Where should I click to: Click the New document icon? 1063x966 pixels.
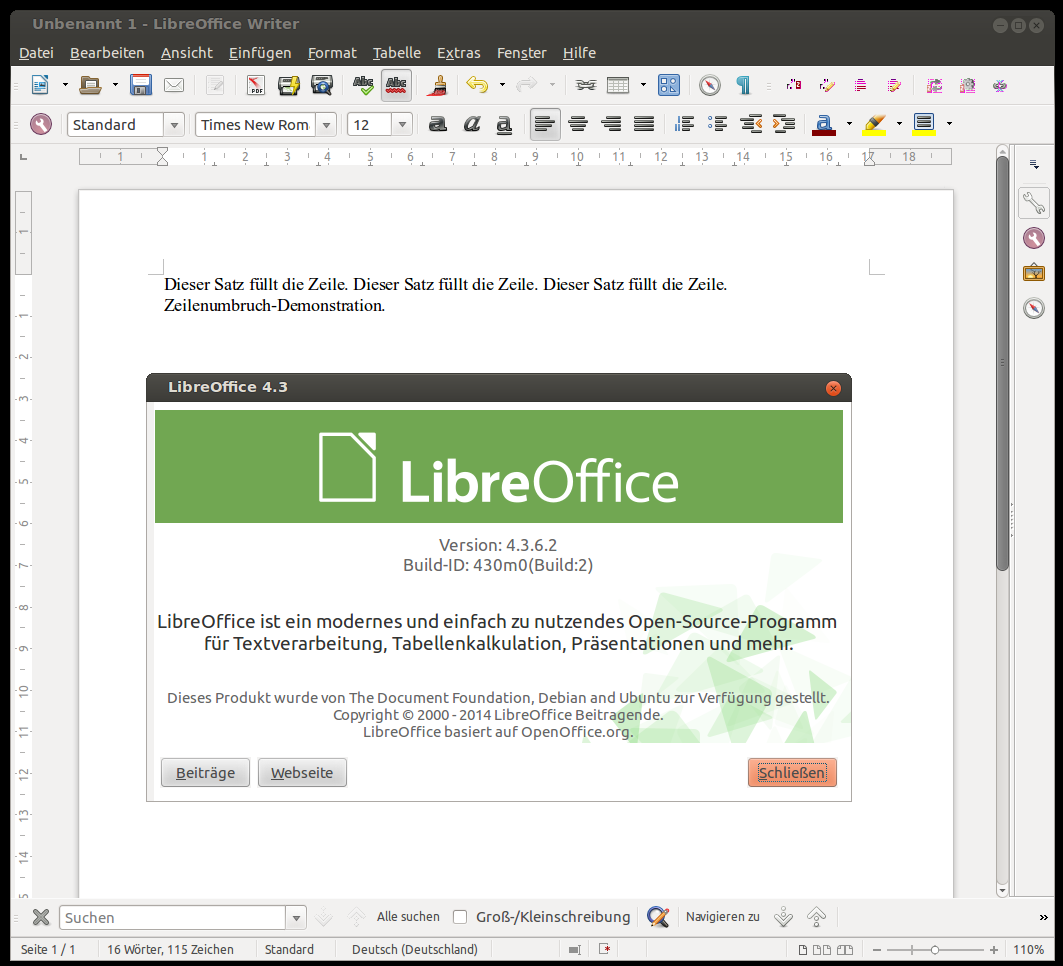coord(40,85)
